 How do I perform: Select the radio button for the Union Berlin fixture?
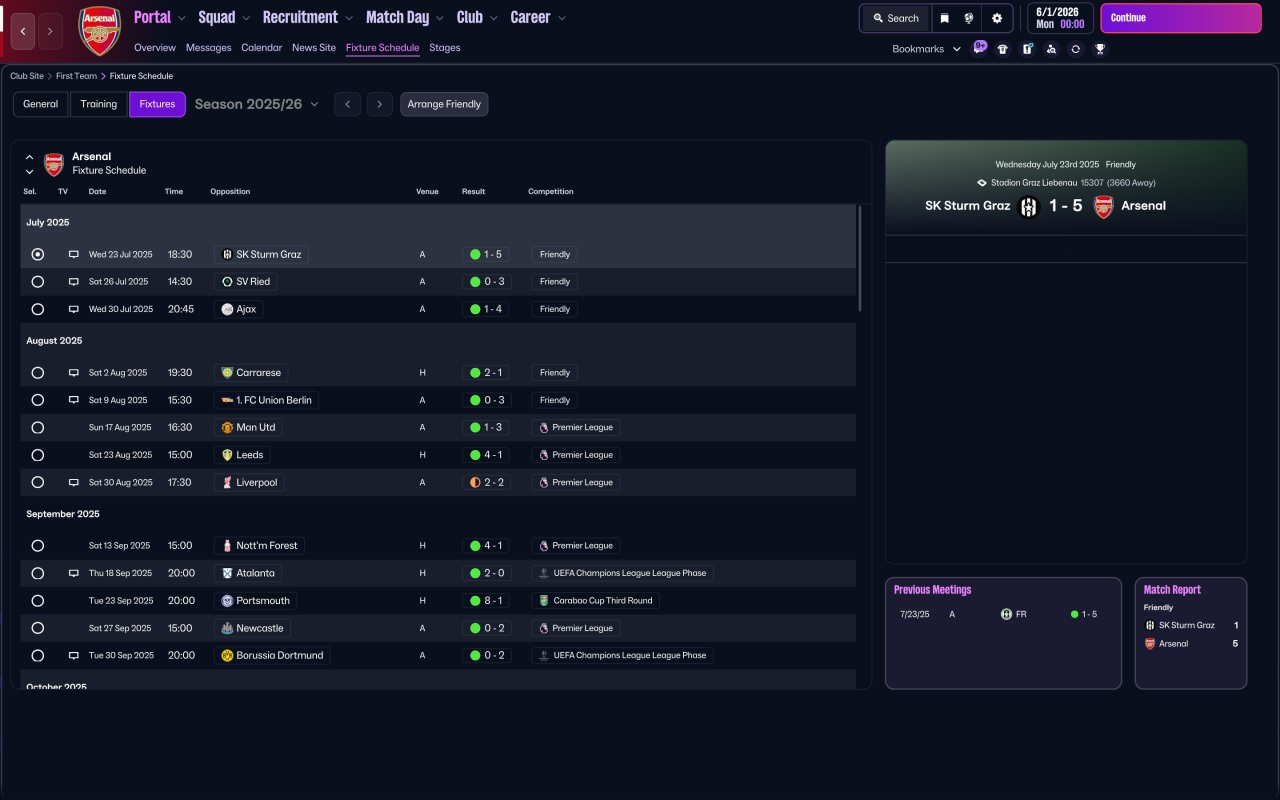pyautogui.click(x=38, y=400)
